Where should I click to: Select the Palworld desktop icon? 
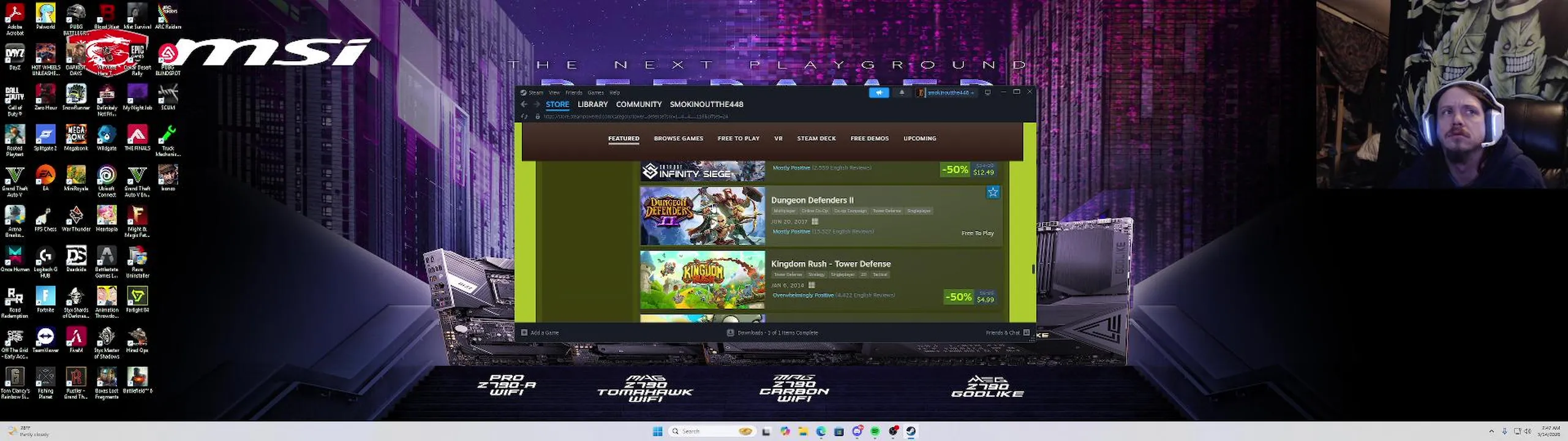pyautogui.click(x=45, y=16)
